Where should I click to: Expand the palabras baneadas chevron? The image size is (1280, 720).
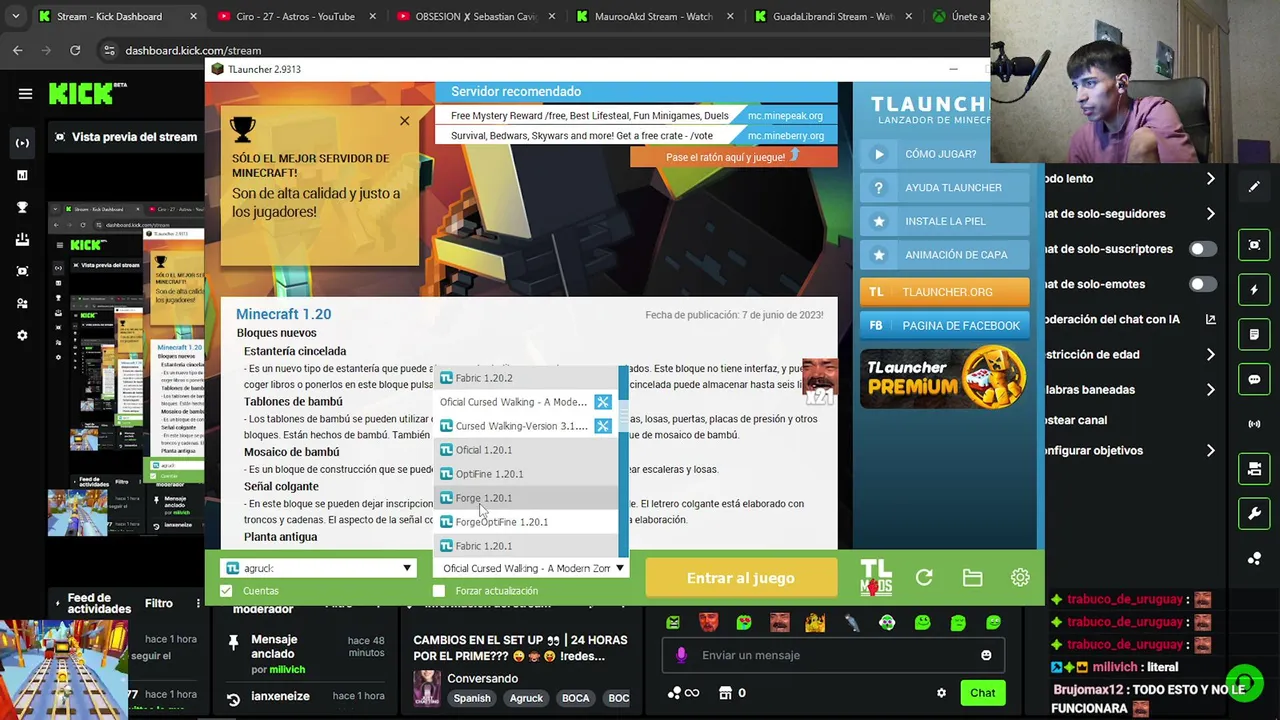coord(1210,390)
